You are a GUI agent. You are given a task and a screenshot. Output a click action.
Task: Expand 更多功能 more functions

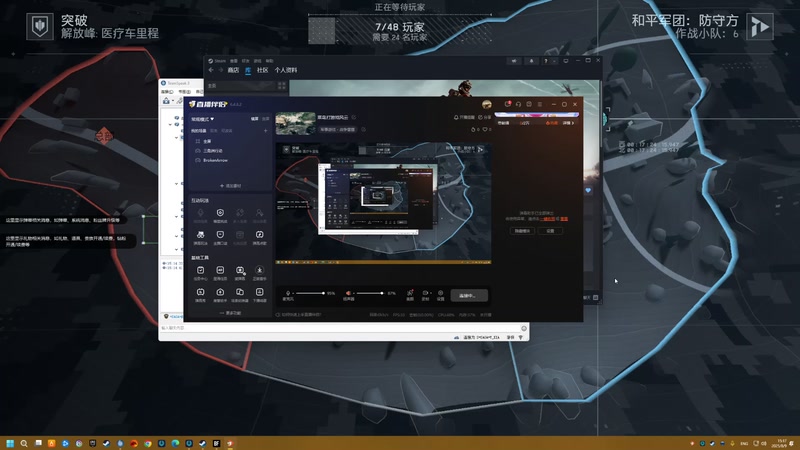click(231, 313)
